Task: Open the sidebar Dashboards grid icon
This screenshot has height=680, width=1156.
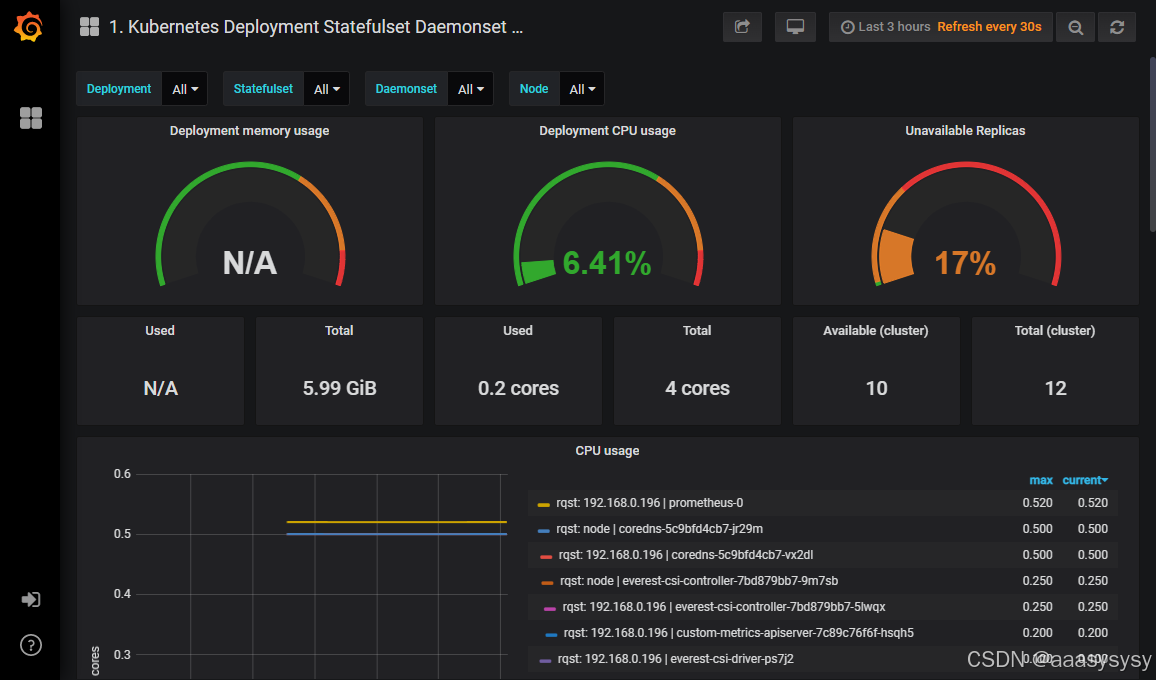Action: 30,118
